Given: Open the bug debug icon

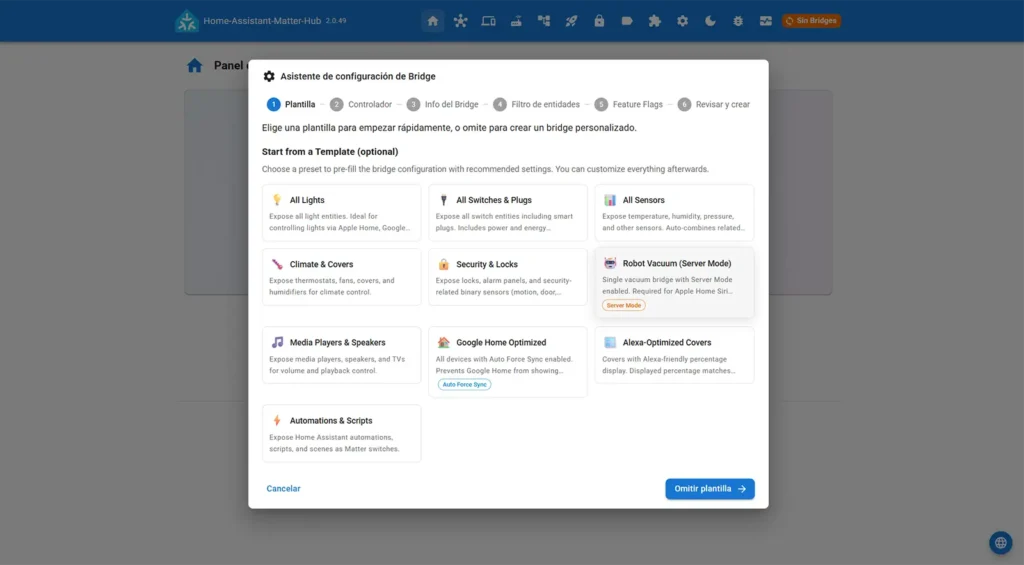Looking at the screenshot, I should tap(738, 21).
